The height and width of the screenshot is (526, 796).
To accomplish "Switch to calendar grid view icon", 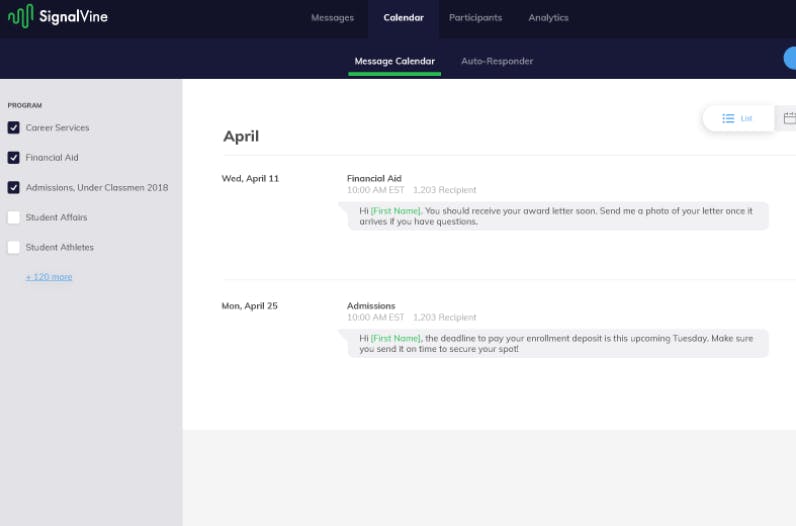I will (789, 118).
